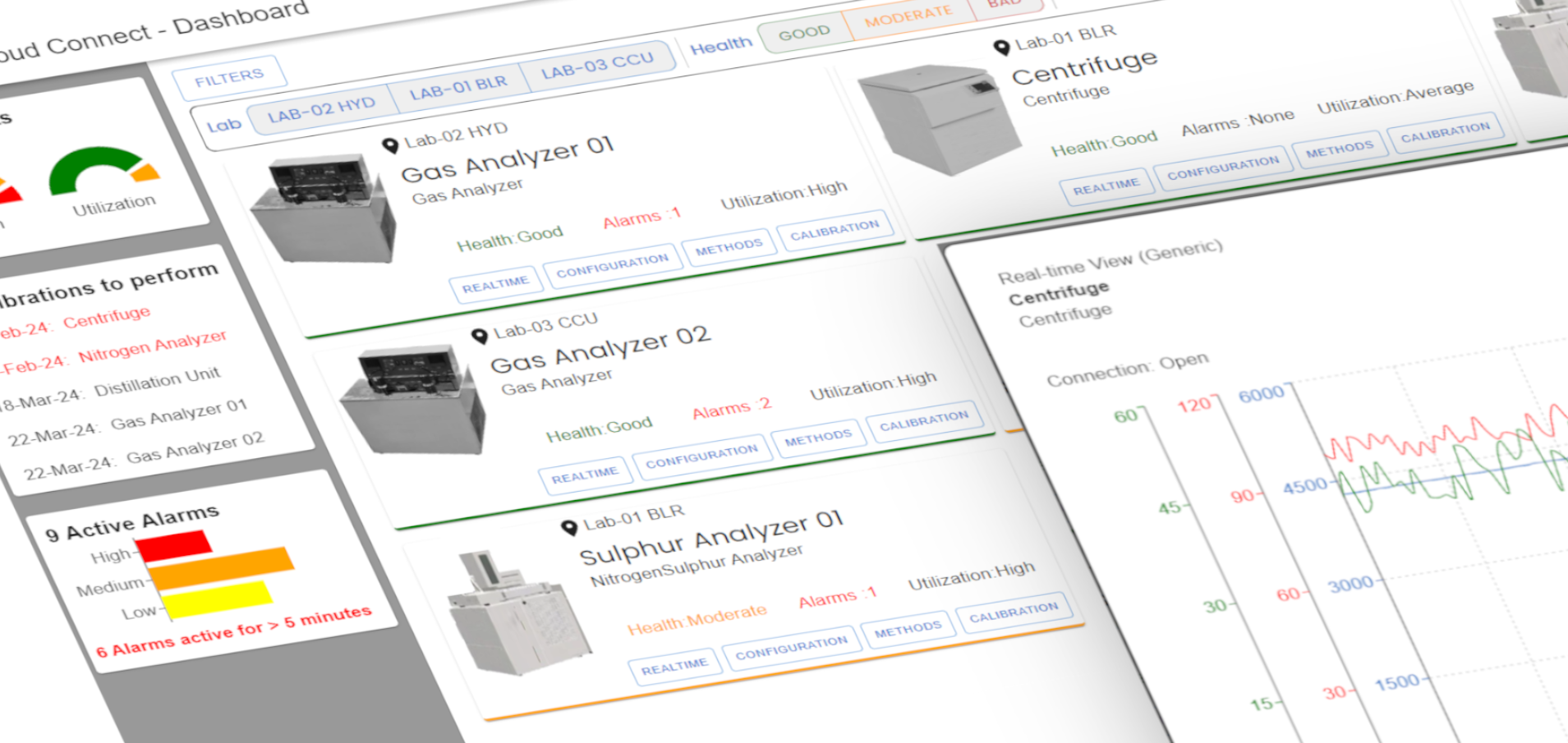Click the green 60 axis label
1568x743 pixels.
(1126, 415)
